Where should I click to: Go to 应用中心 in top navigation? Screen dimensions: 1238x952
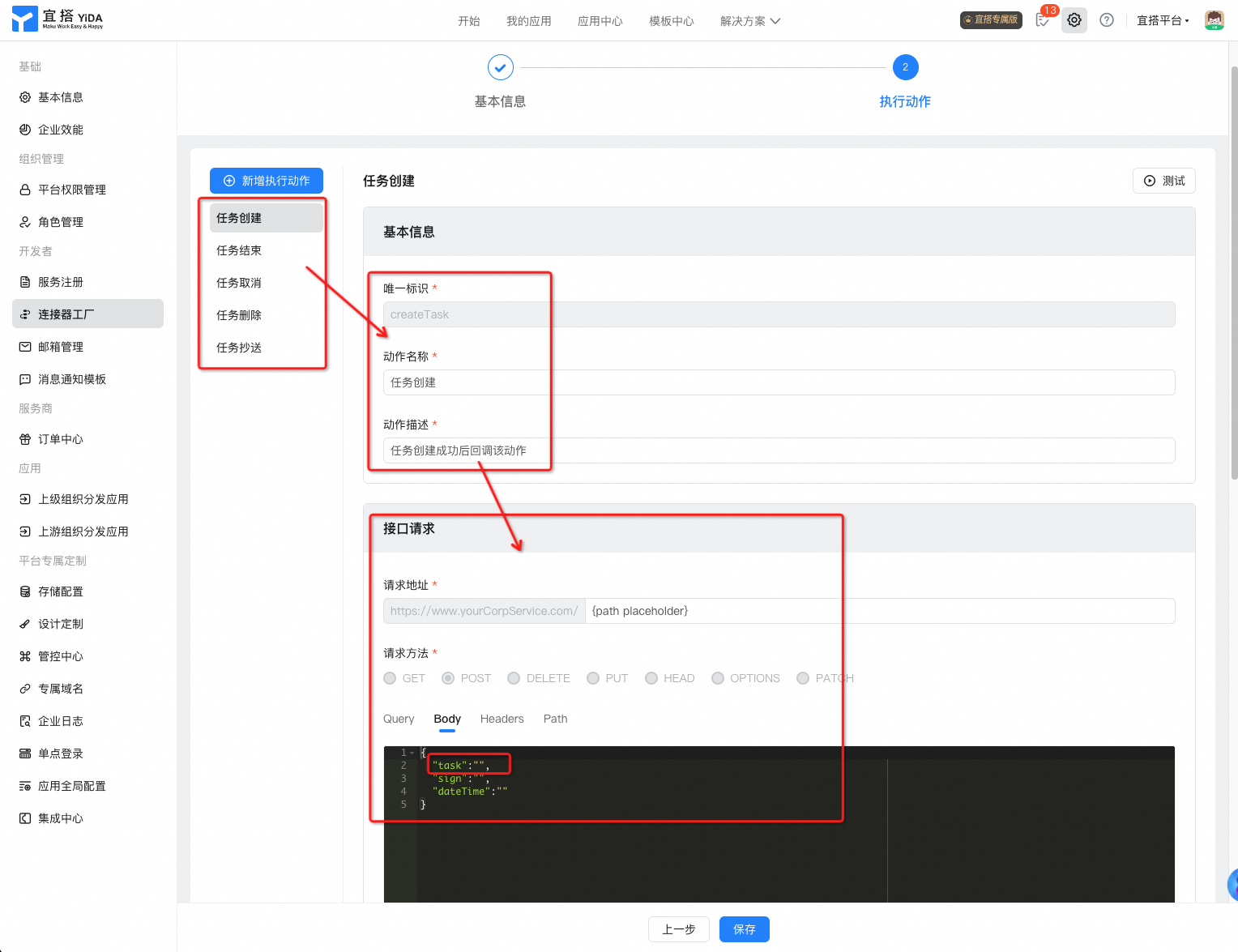[600, 21]
